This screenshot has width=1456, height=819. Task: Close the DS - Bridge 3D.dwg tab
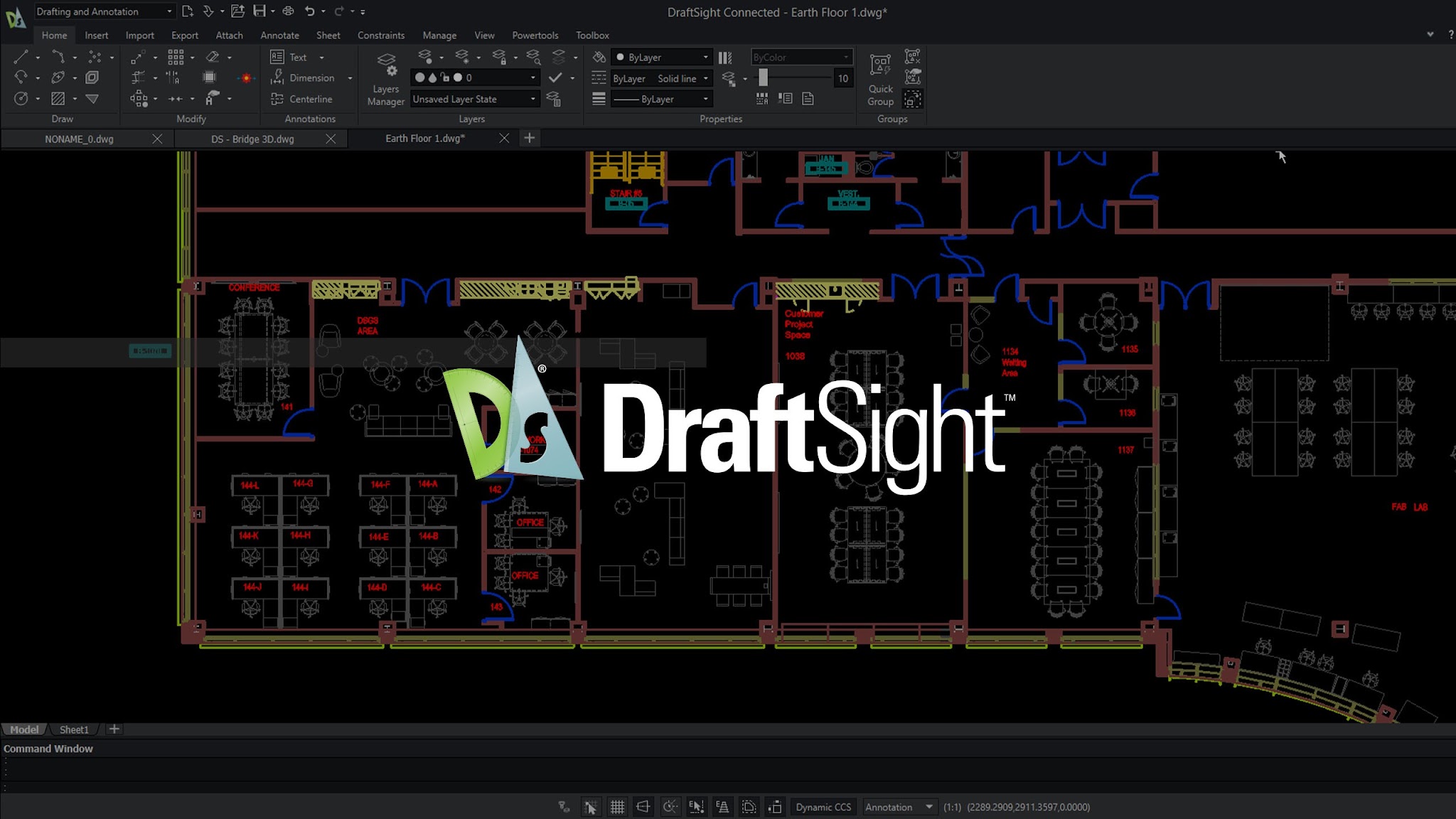pyautogui.click(x=331, y=139)
